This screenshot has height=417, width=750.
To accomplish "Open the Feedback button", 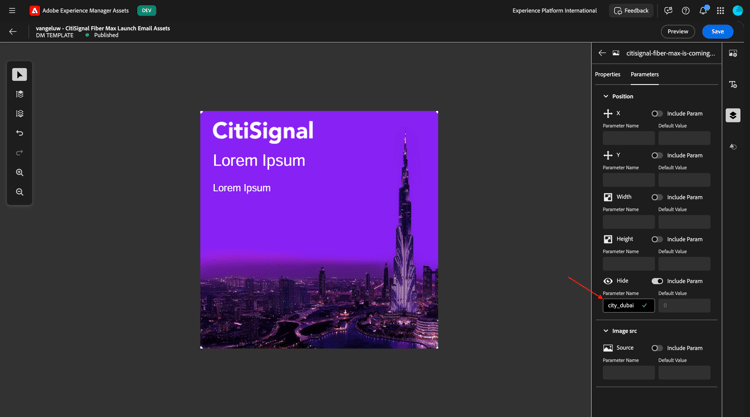I will (x=631, y=11).
